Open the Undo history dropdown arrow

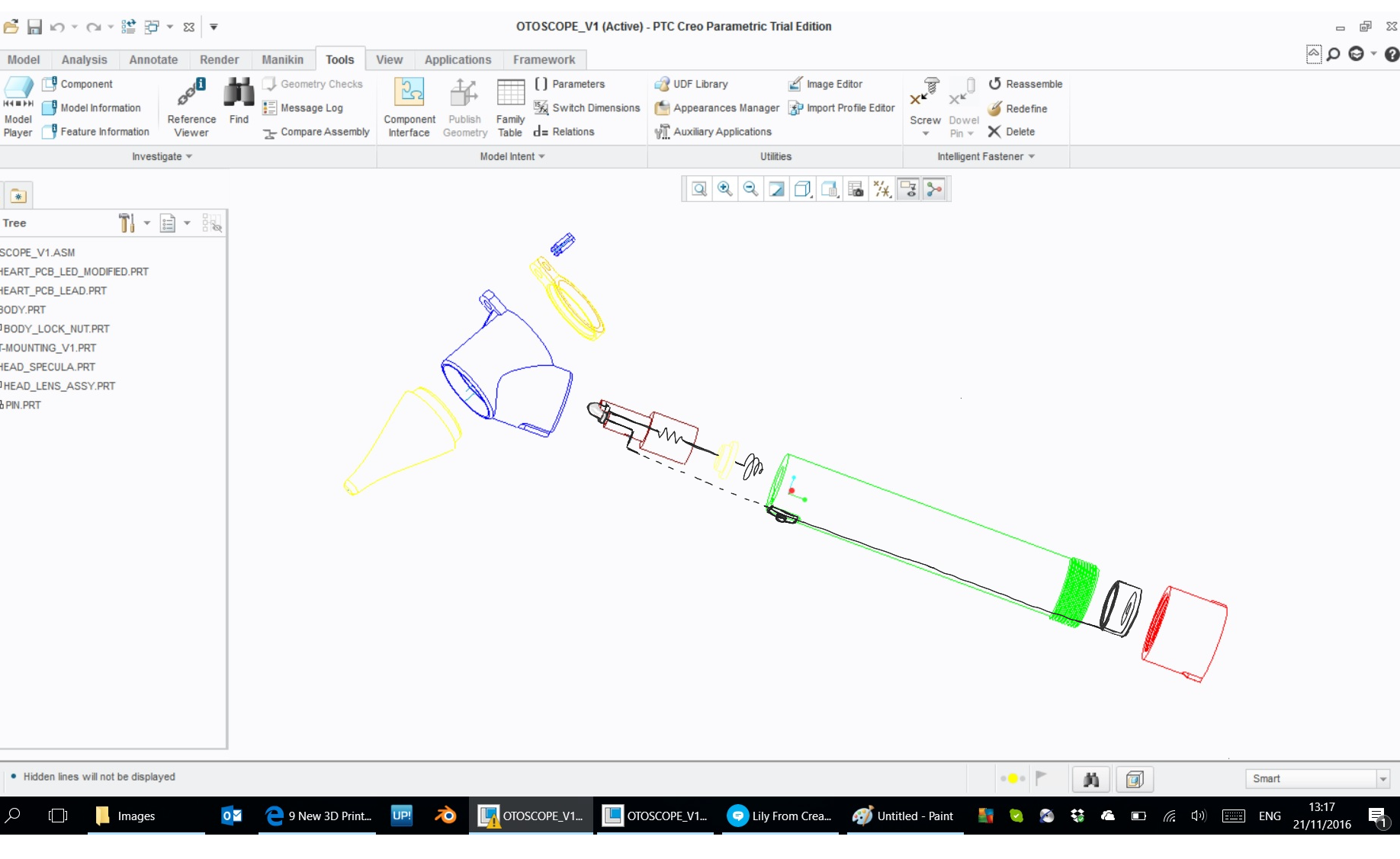[75, 27]
